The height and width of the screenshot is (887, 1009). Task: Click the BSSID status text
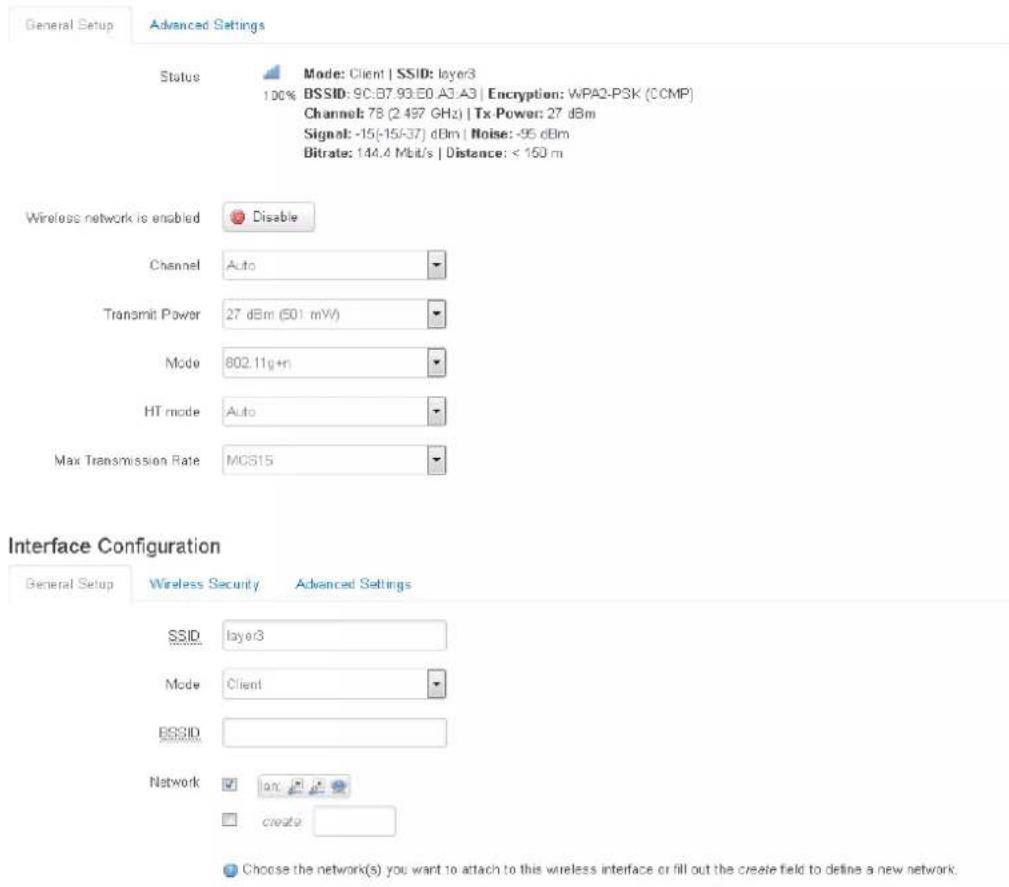pos(391,94)
